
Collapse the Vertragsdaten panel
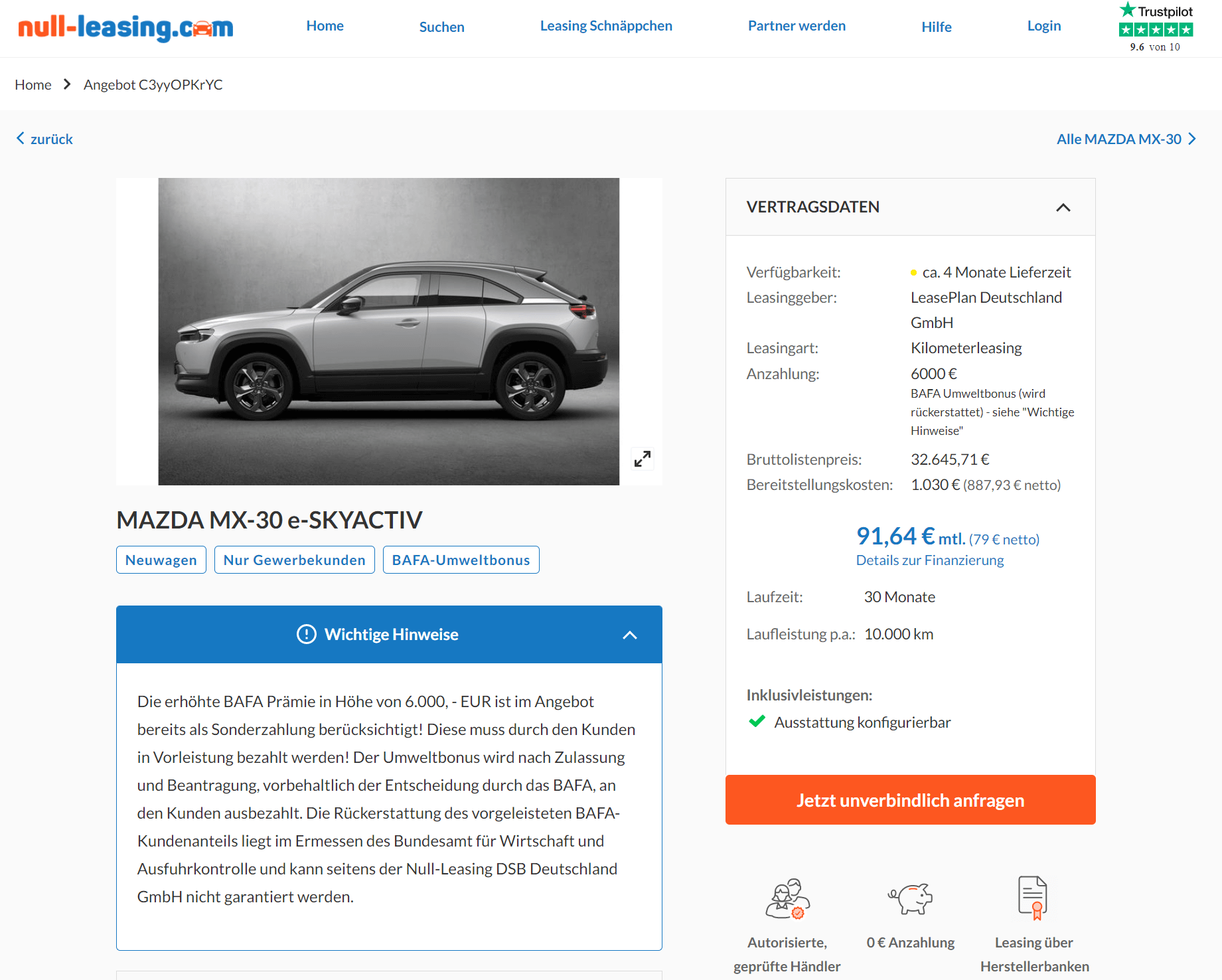coord(1063,207)
